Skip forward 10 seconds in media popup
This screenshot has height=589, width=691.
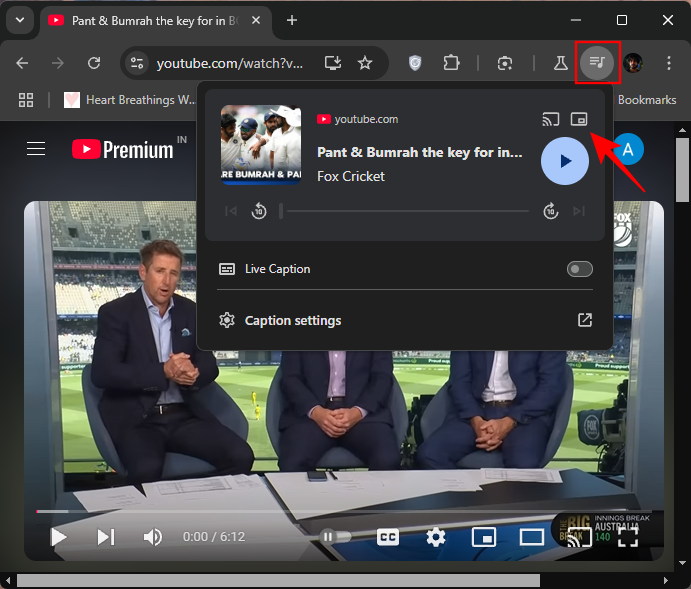[x=550, y=211]
